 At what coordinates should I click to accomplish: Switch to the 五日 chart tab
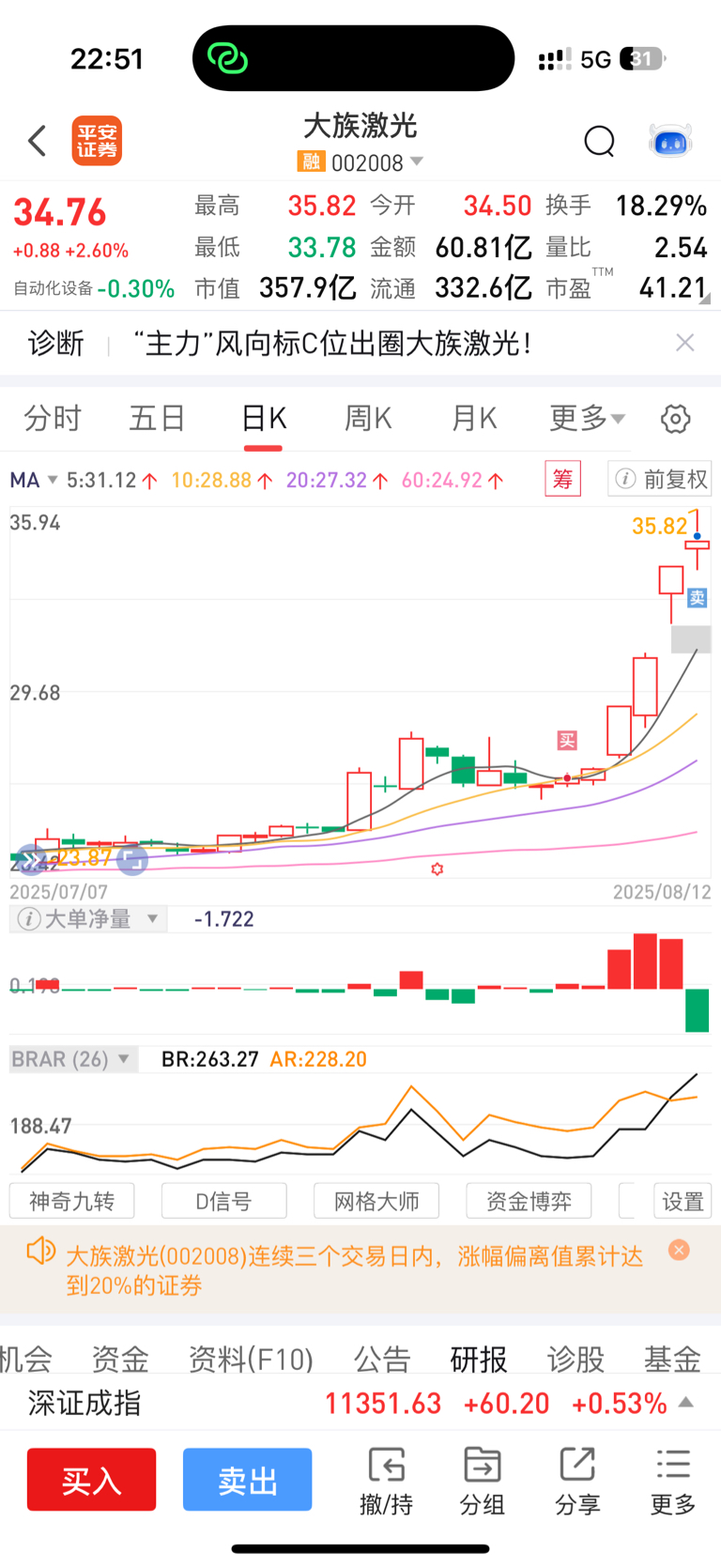click(157, 418)
